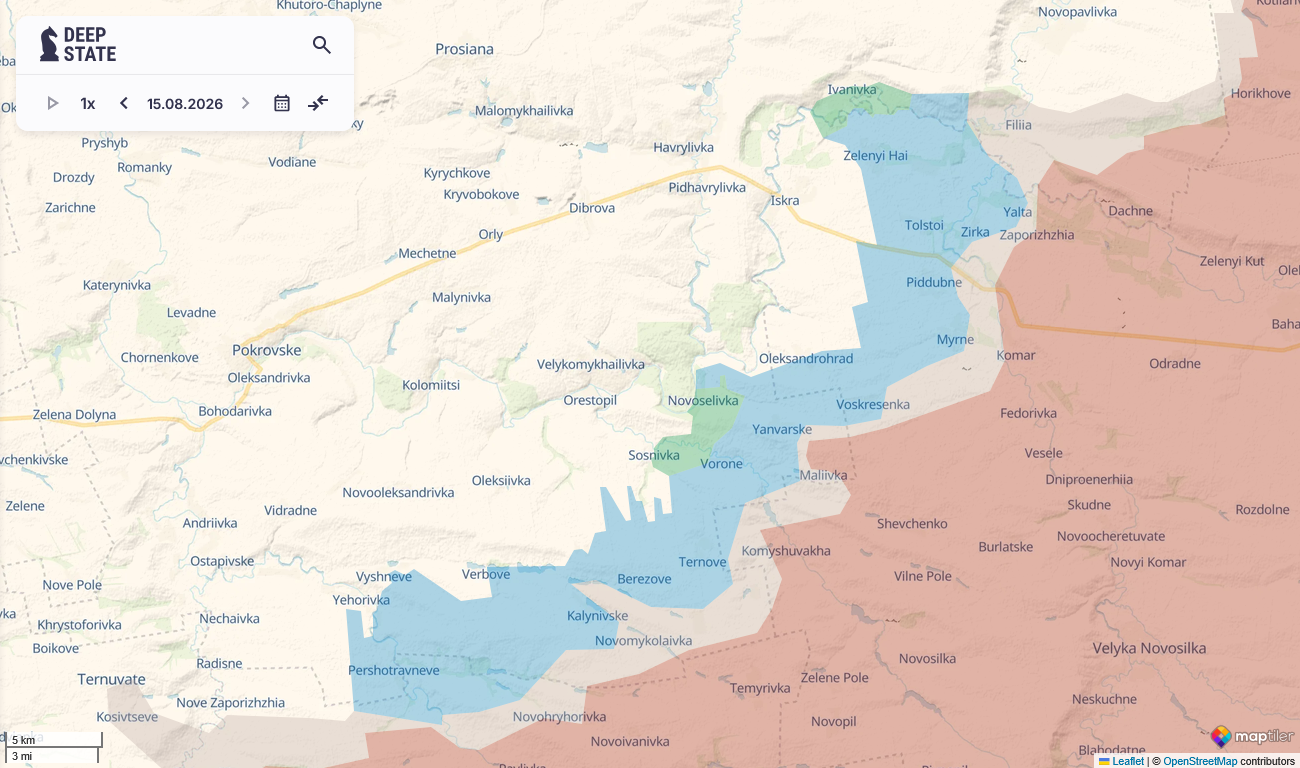Click the Novoselivka label
The image size is (1300, 768).
(703, 401)
